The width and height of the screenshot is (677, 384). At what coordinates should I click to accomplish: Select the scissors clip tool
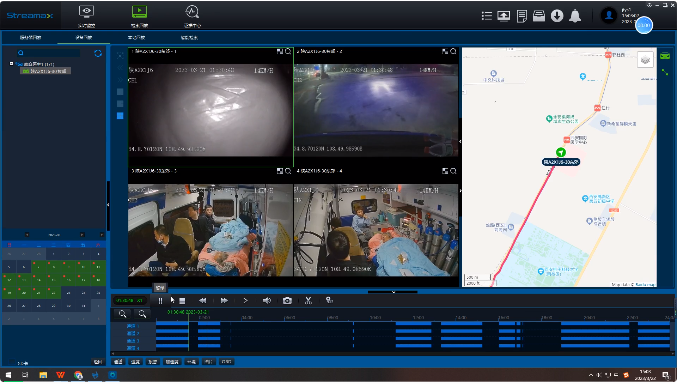pos(308,301)
